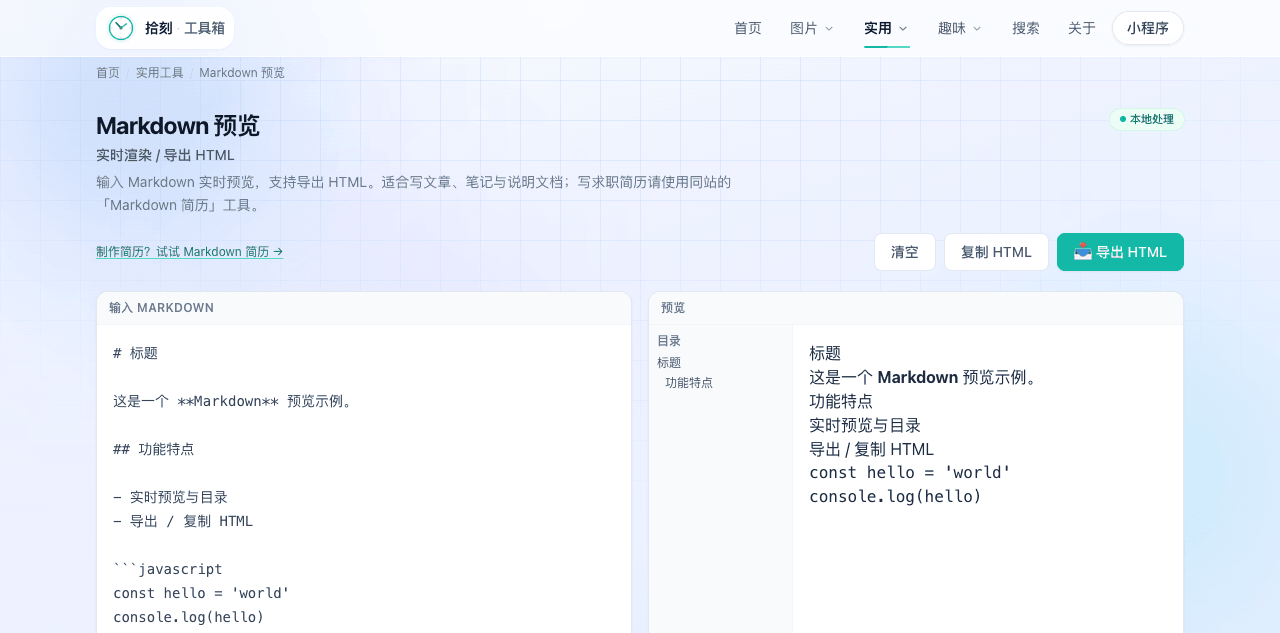
Task: Click the clock logo icon in header
Action: click(121, 28)
